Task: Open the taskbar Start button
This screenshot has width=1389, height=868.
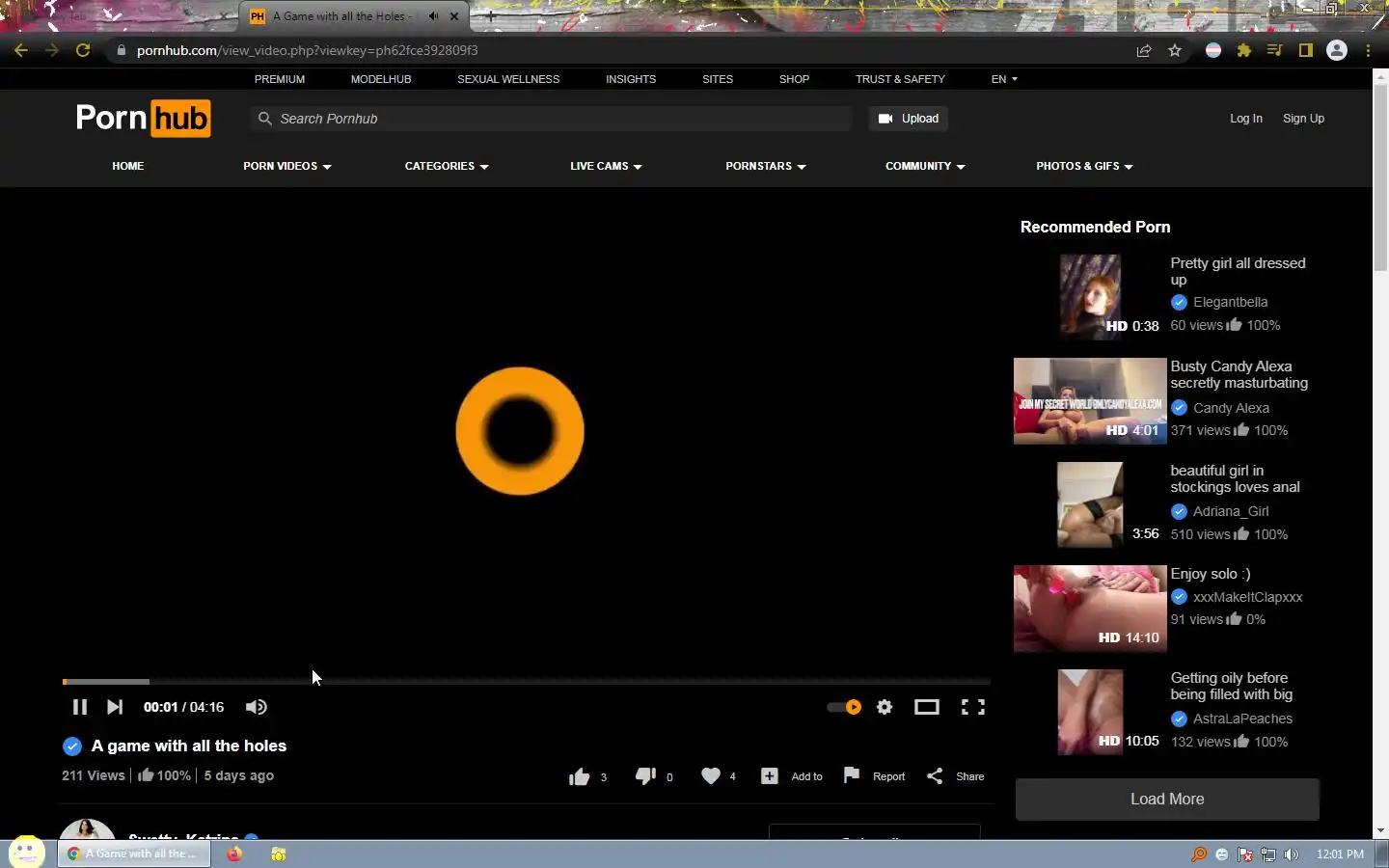Action: click(x=26, y=853)
